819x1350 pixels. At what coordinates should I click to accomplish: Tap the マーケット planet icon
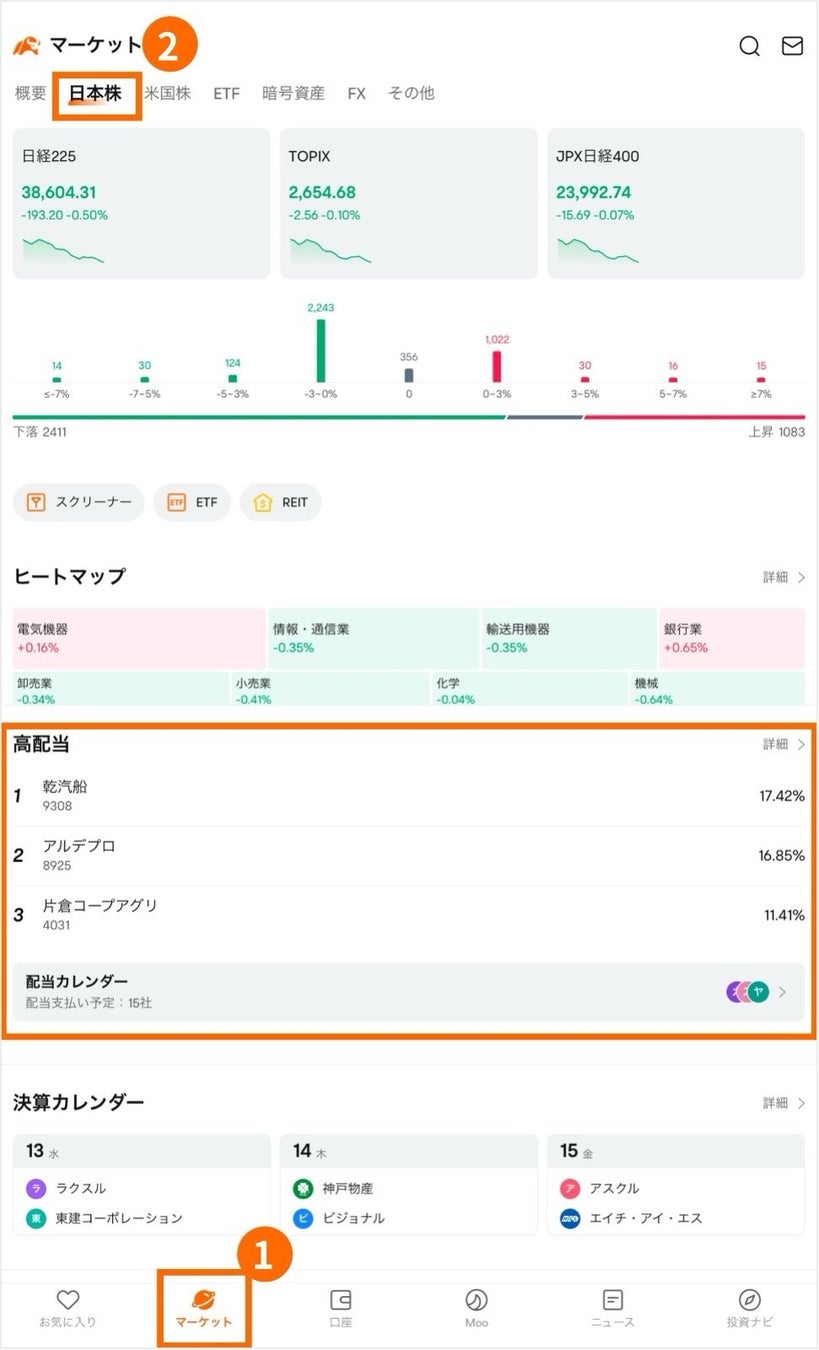click(204, 1300)
